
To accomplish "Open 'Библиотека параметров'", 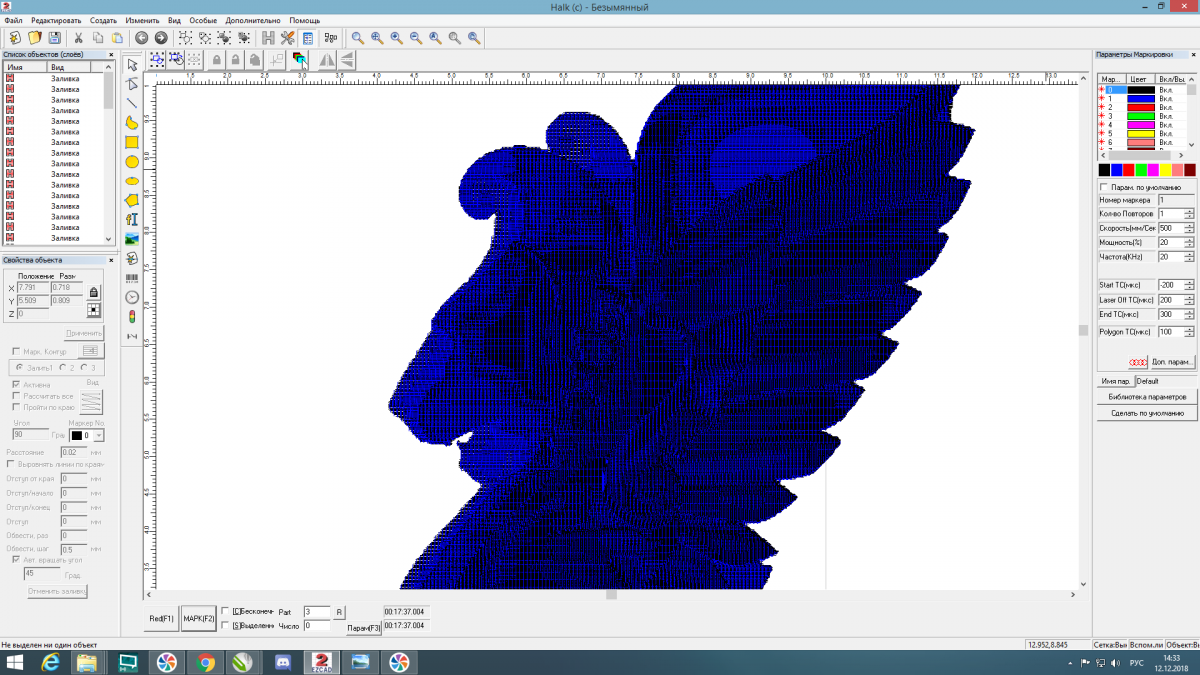I will (1146, 397).
